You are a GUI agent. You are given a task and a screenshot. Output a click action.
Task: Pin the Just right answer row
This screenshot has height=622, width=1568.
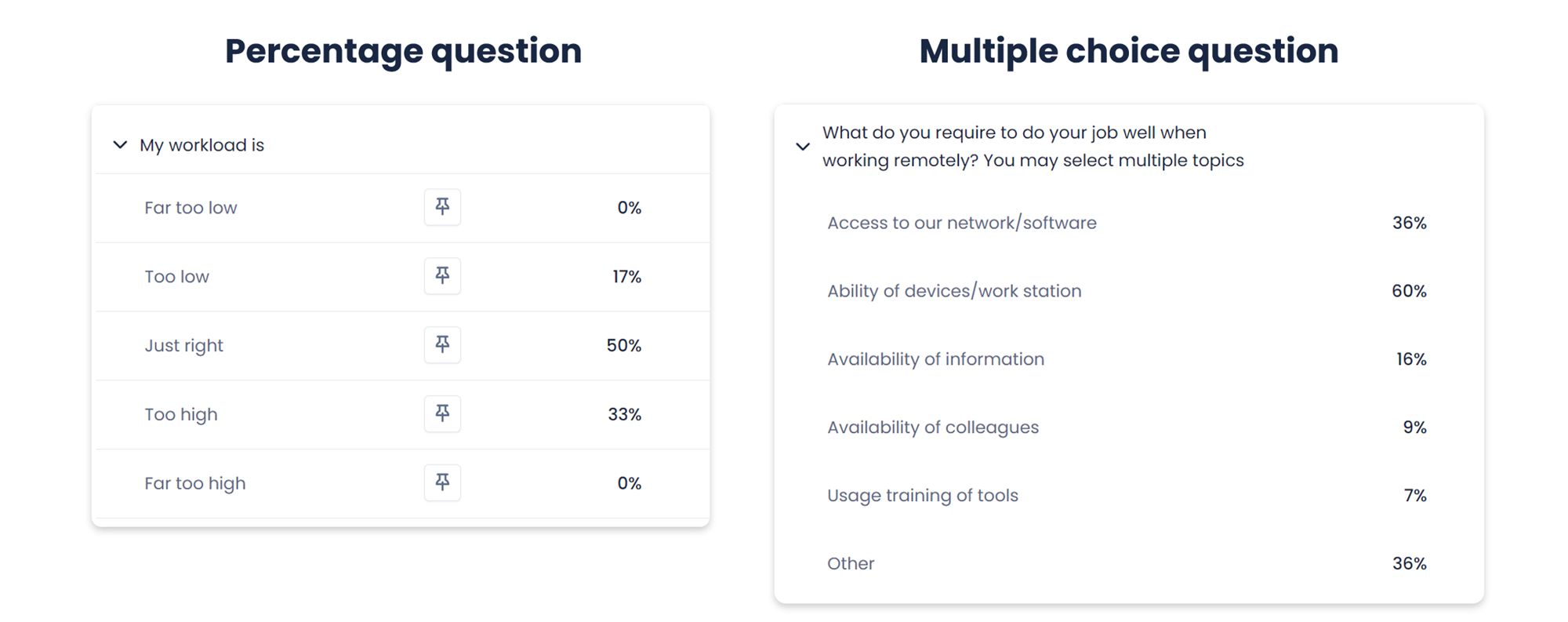tap(442, 345)
